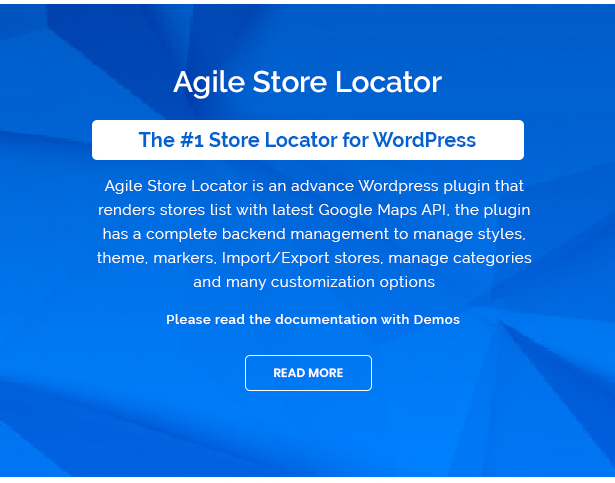Viewport: 615px width, 483px height.
Task: Click the READ MORE button
Action: pyautogui.click(x=308, y=373)
